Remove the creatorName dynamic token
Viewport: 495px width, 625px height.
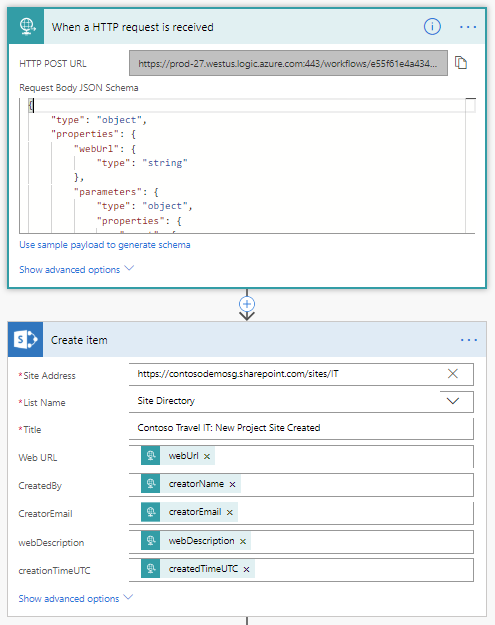232,484
